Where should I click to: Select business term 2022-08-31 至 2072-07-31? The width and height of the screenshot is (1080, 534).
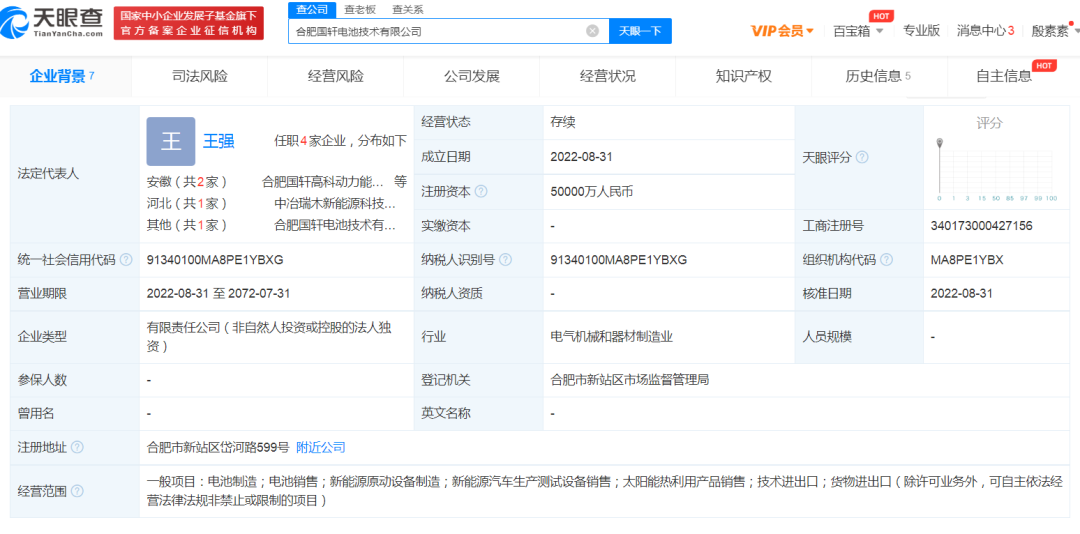pos(218,294)
